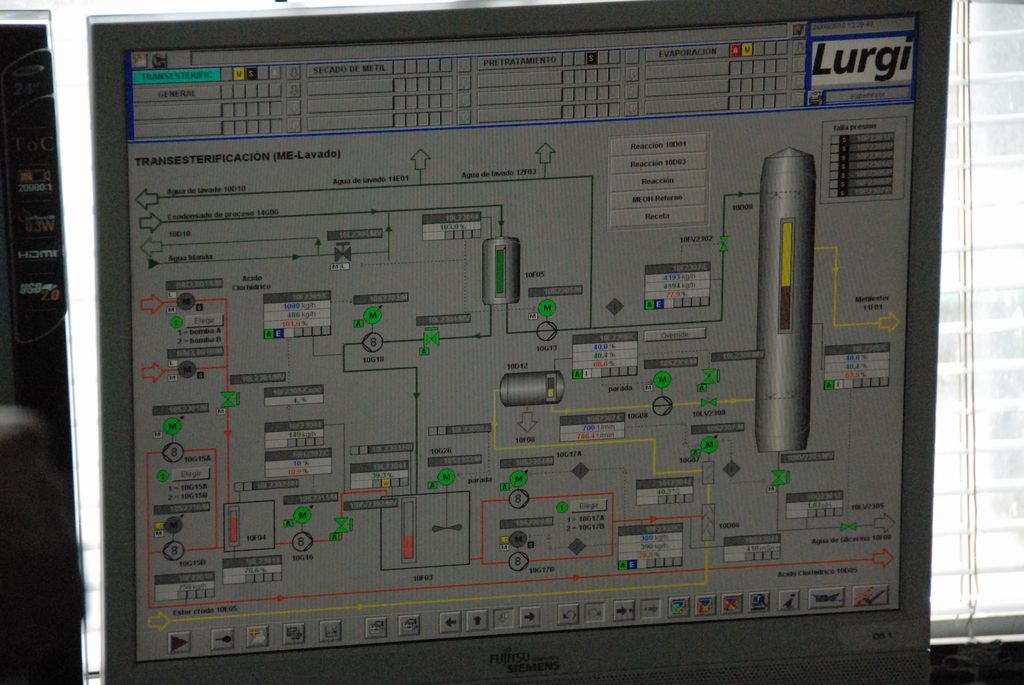This screenshot has height=685, width=1024.
Task: Select pump symbol 10G13
Action: 547,330
